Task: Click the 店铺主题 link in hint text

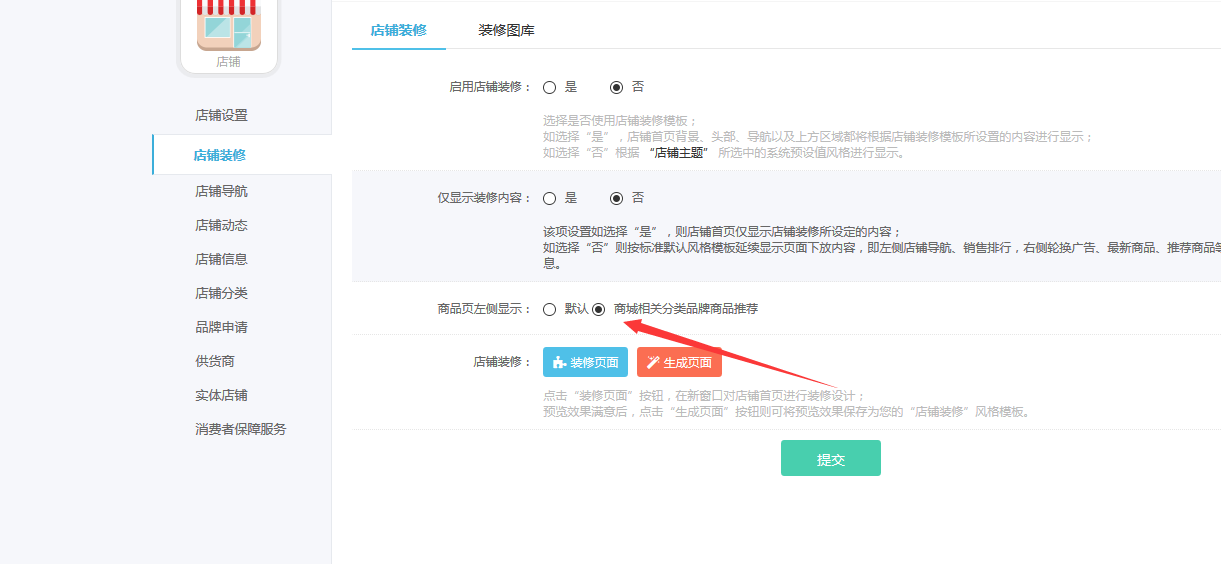Action: click(679, 153)
